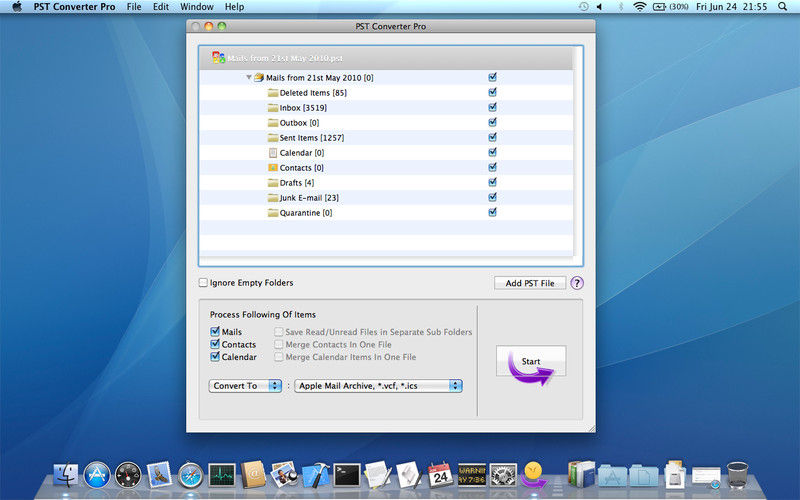The height and width of the screenshot is (500, 800).
Task: Click PST Converter Pro dock icon
Action: (x=534, y=475)
